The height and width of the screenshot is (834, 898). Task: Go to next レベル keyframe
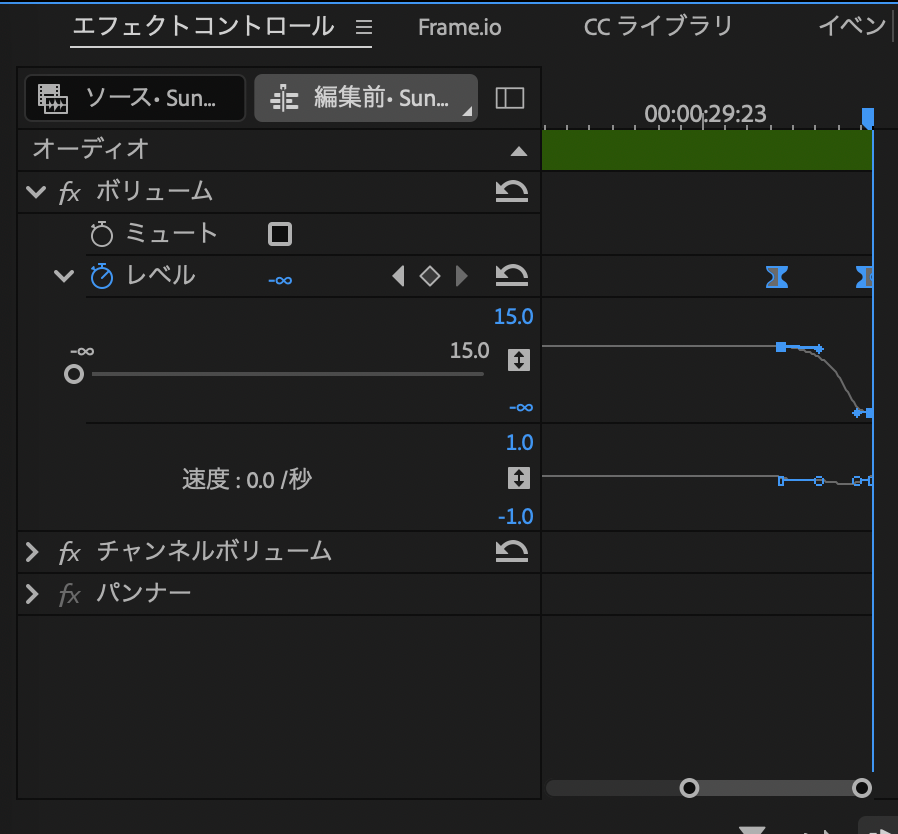[x=461, y=276]
